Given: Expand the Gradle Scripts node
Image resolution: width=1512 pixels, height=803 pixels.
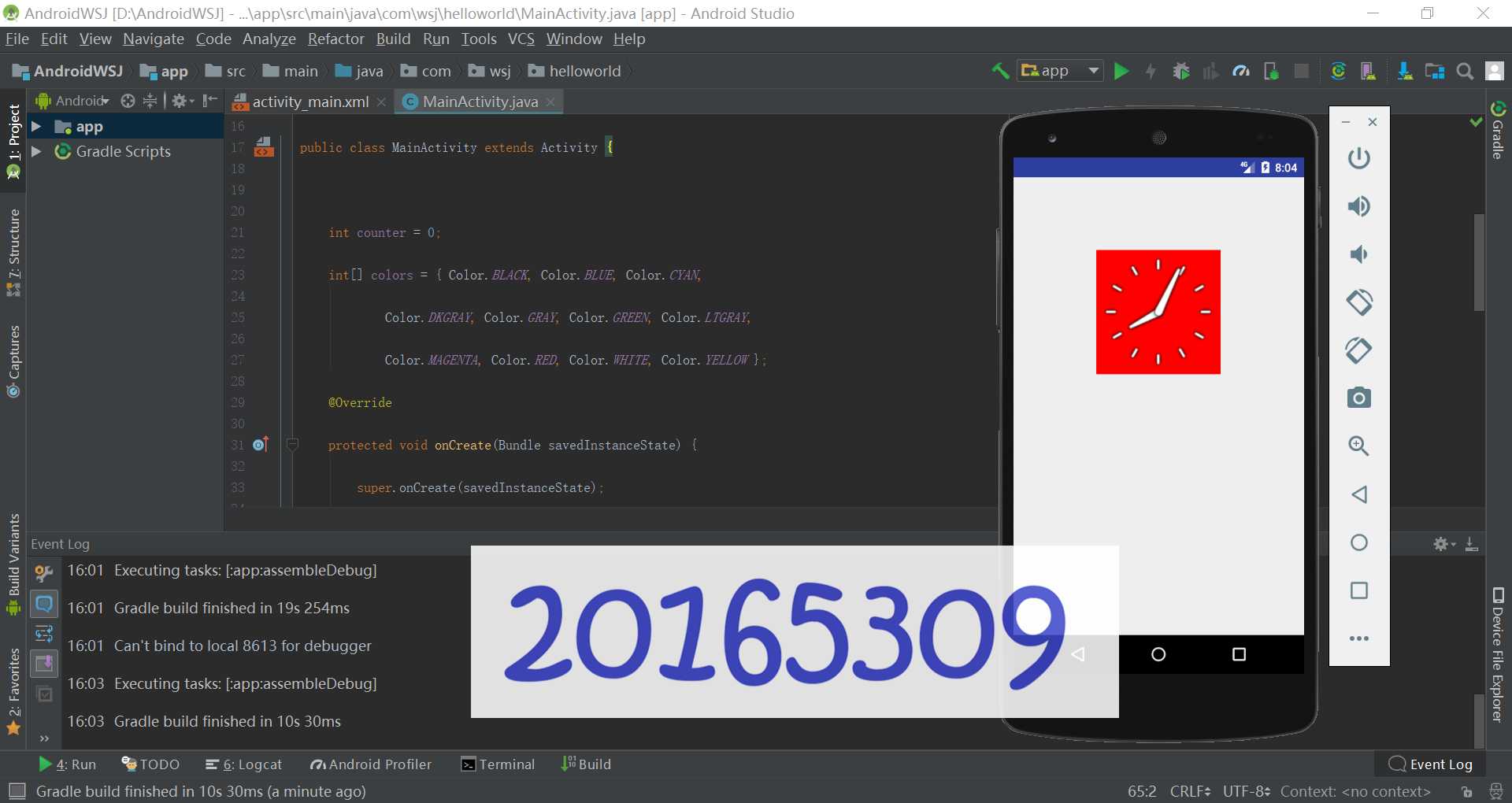Looking at the screenshot, I should coord(36,151).
